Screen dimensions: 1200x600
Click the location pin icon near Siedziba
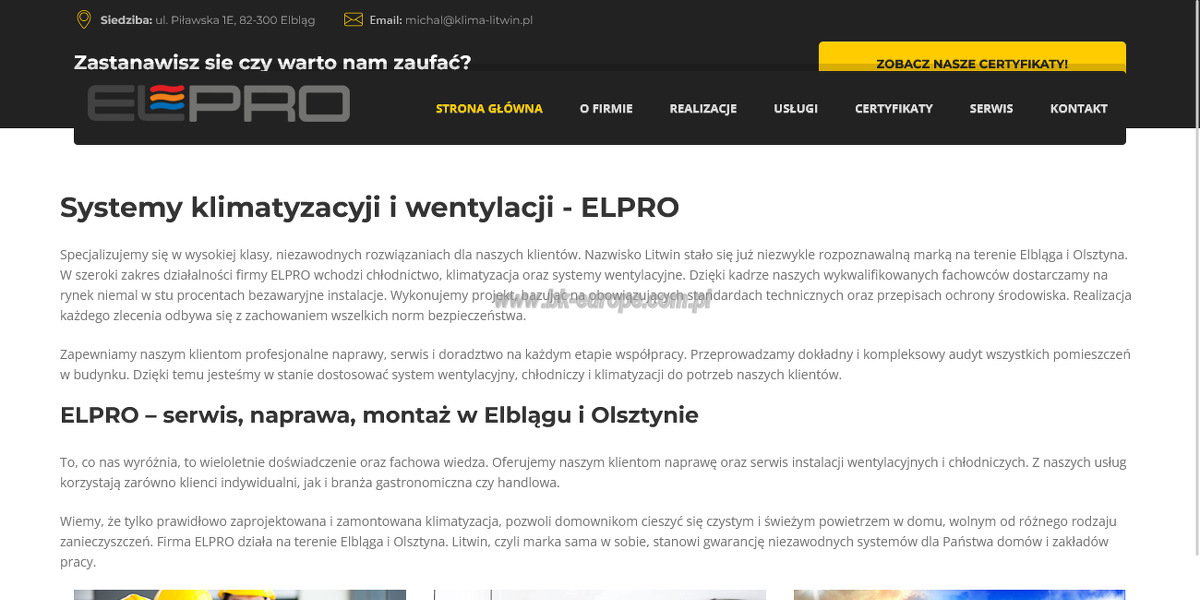pos(84,19)
